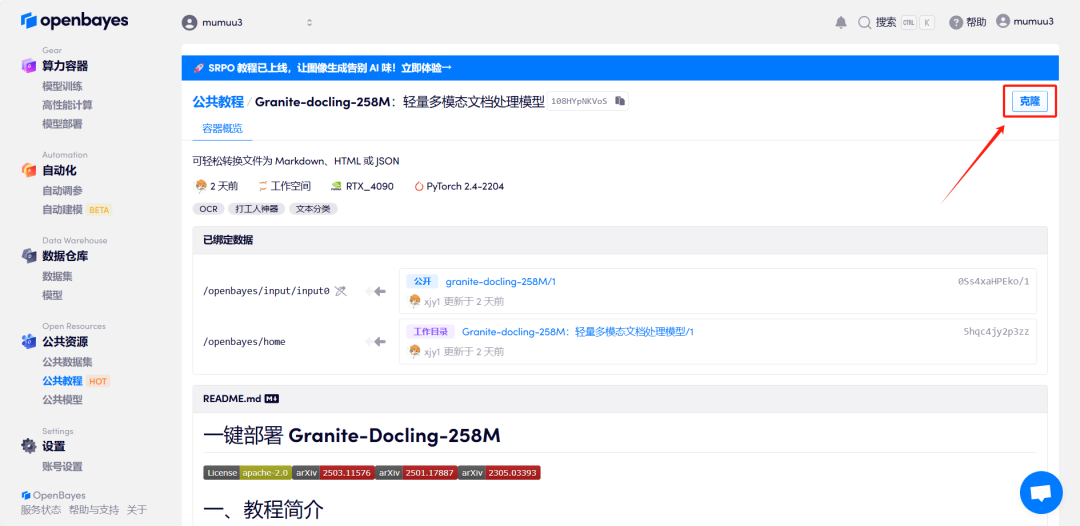Click the path text /openbayes/home
Image resolution: width=1080 pixels, height=526 pixels.
coord(245,341)
